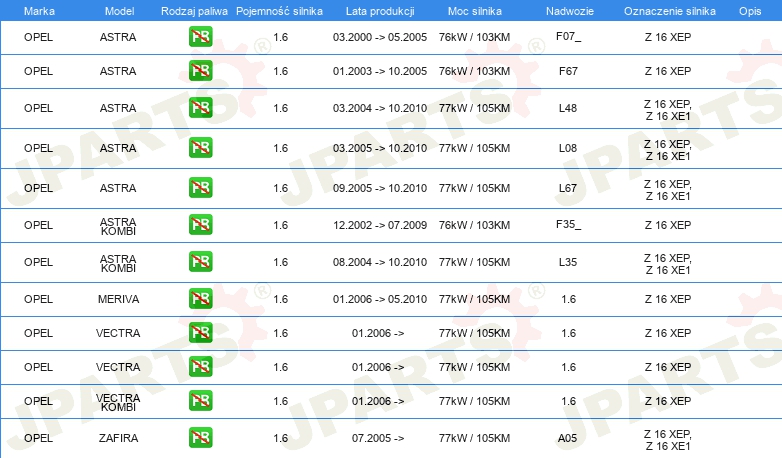Click the Nadwozie column header
Screen dimensions: 782x458
[x=570, y=11]
